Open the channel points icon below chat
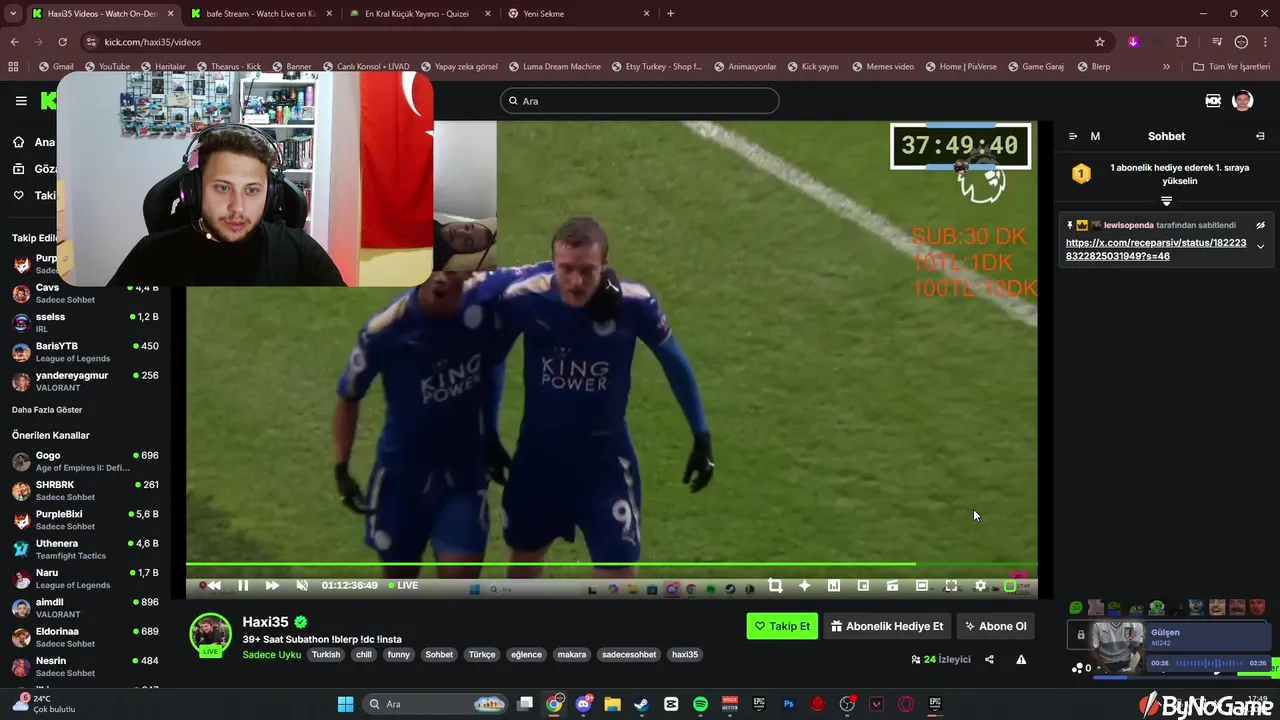The height and width of the screenshot is (720, 1280). click(1077, 667)
